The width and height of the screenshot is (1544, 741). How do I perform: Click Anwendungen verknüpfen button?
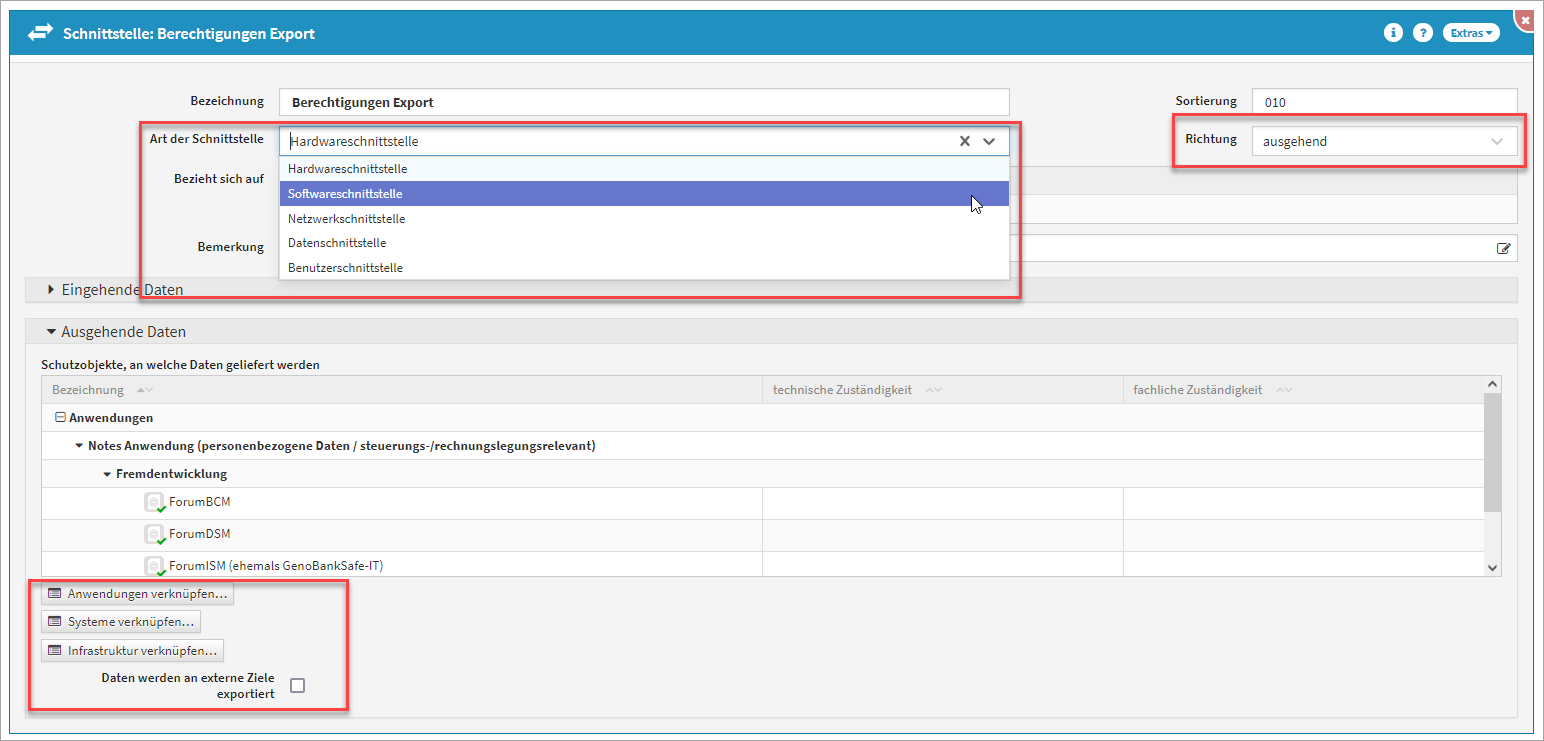[x=138, y=594]
